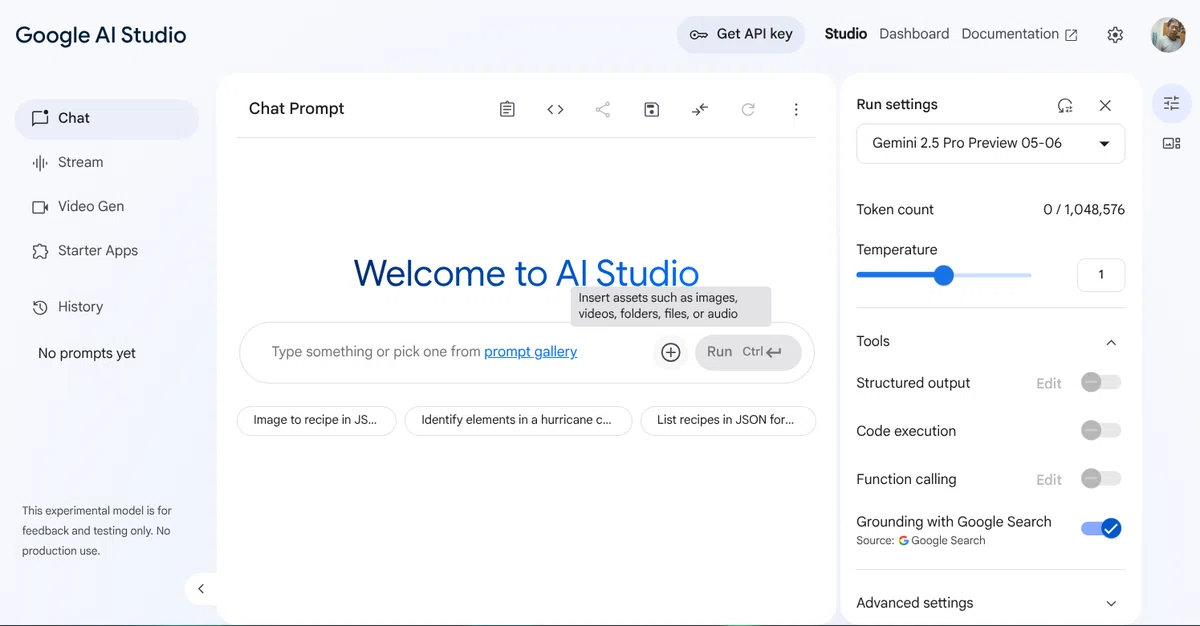Screen dimensions: 1200x626
Task: Toggle Structured output switch
Action: coord(1101,383)
